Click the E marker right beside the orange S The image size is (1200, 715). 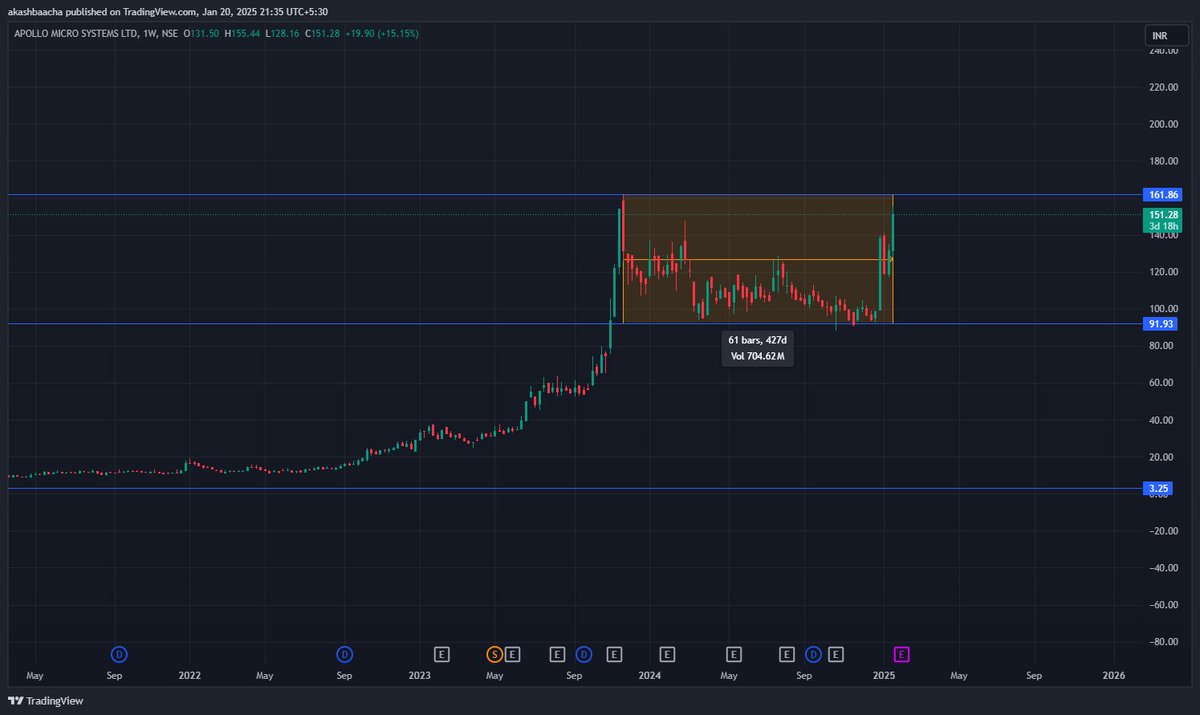[513, 654]
